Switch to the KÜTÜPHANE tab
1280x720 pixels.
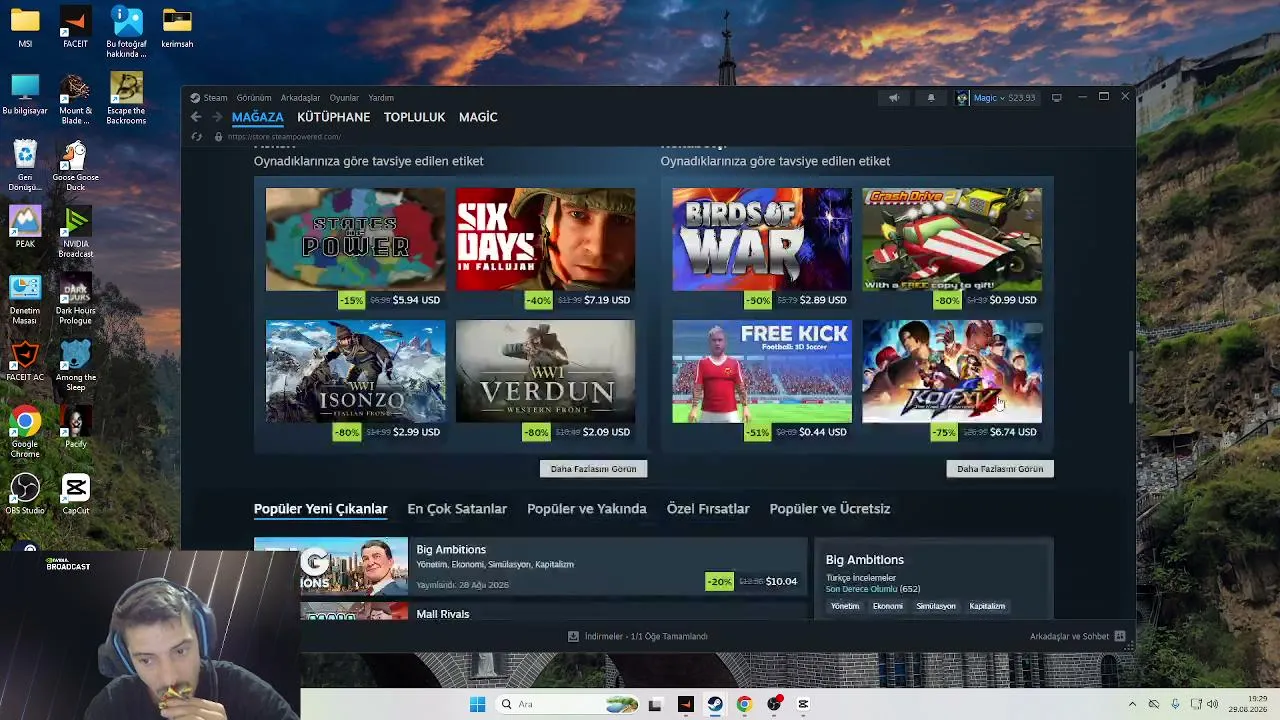[334, 117]
